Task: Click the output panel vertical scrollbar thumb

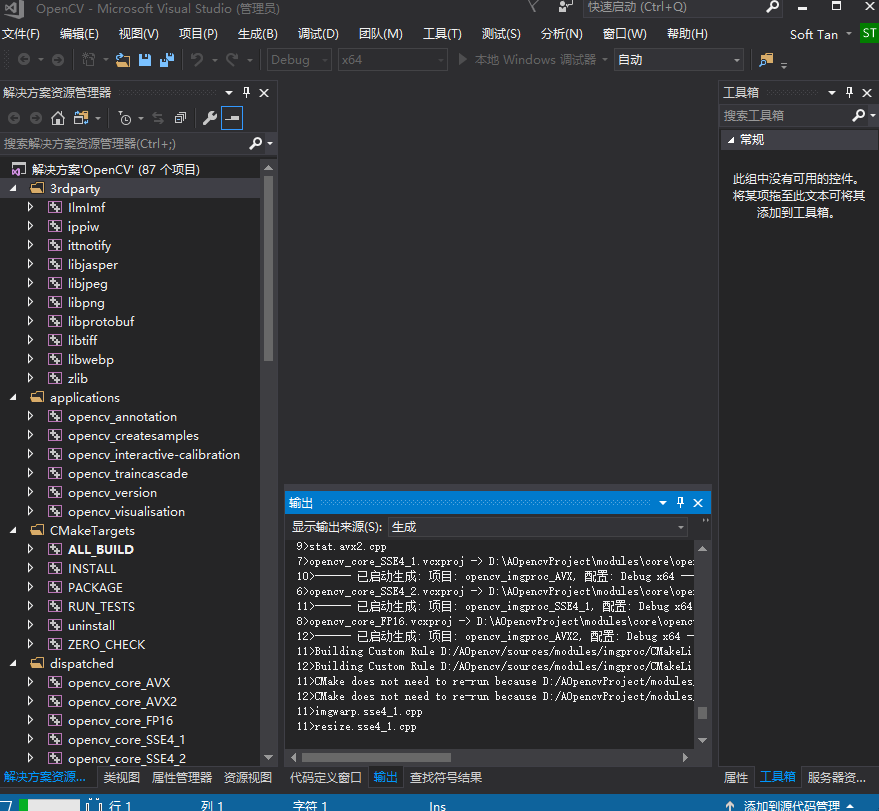Action: (702, 712)
